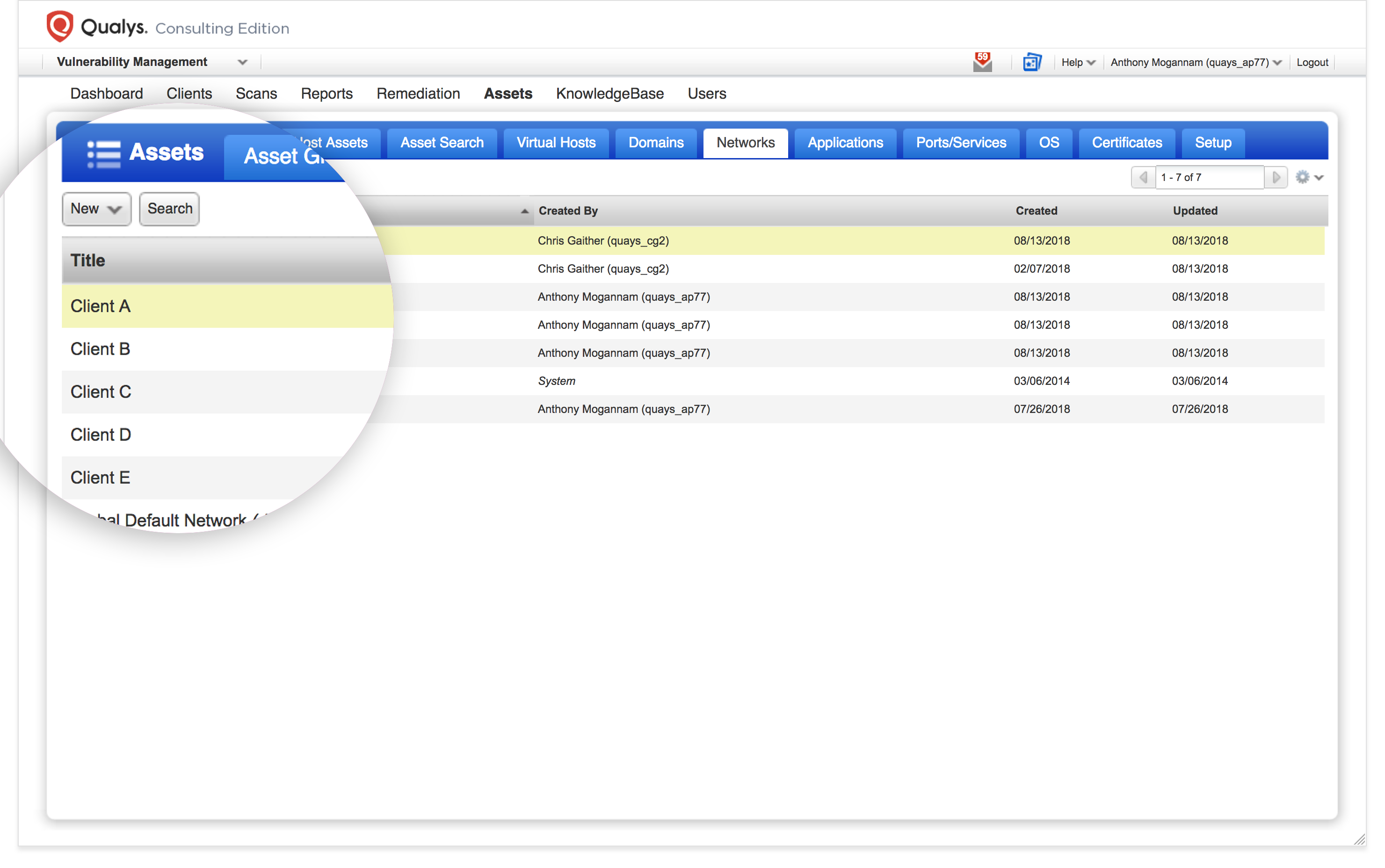This screenshot has height=868, width=1385.
Task: Open the Scans section
Action: [256, 94]
